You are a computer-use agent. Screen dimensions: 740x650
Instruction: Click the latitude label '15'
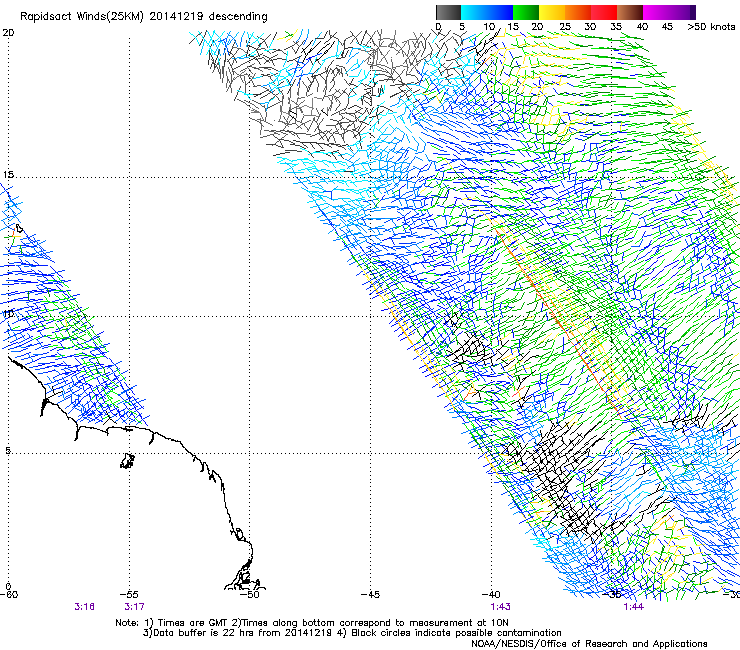pyautogui.click(x=8, y=175)
